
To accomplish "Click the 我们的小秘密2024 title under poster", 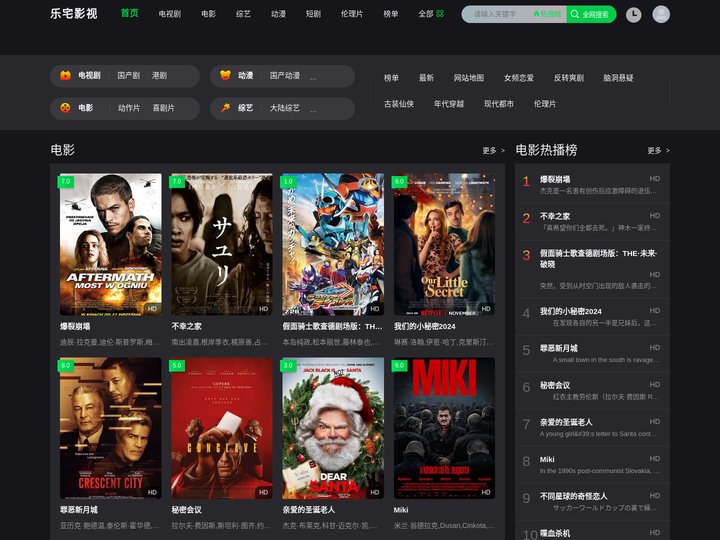I will coord(424,326).
